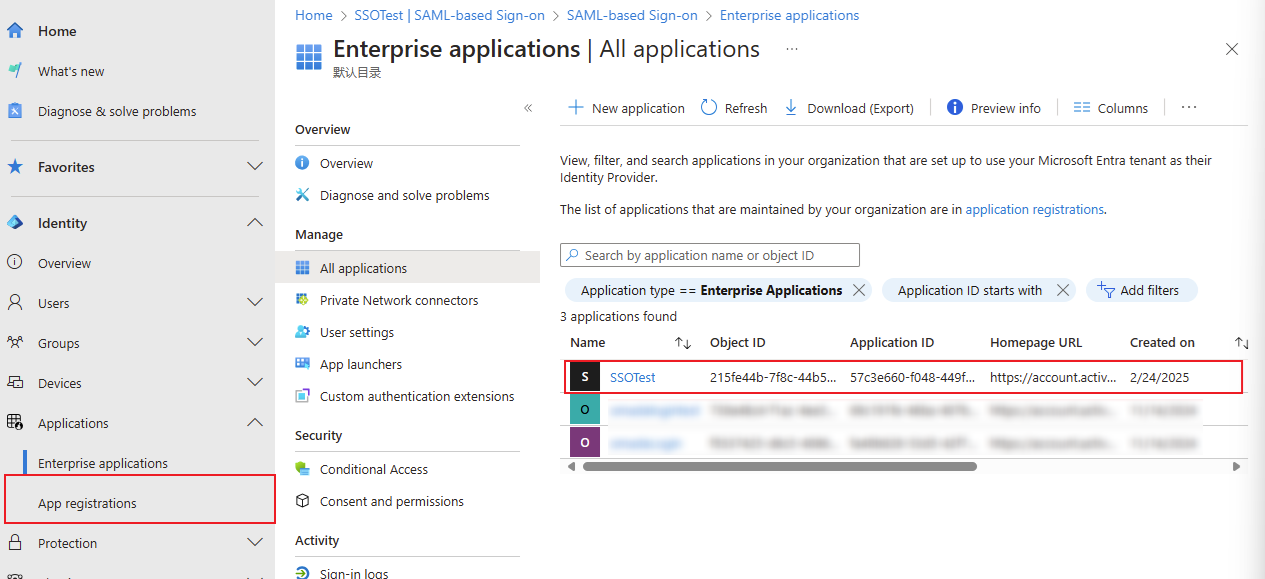
Task: Open App launchers menu item
Action: pyautogui.click(x=361, y=364)
